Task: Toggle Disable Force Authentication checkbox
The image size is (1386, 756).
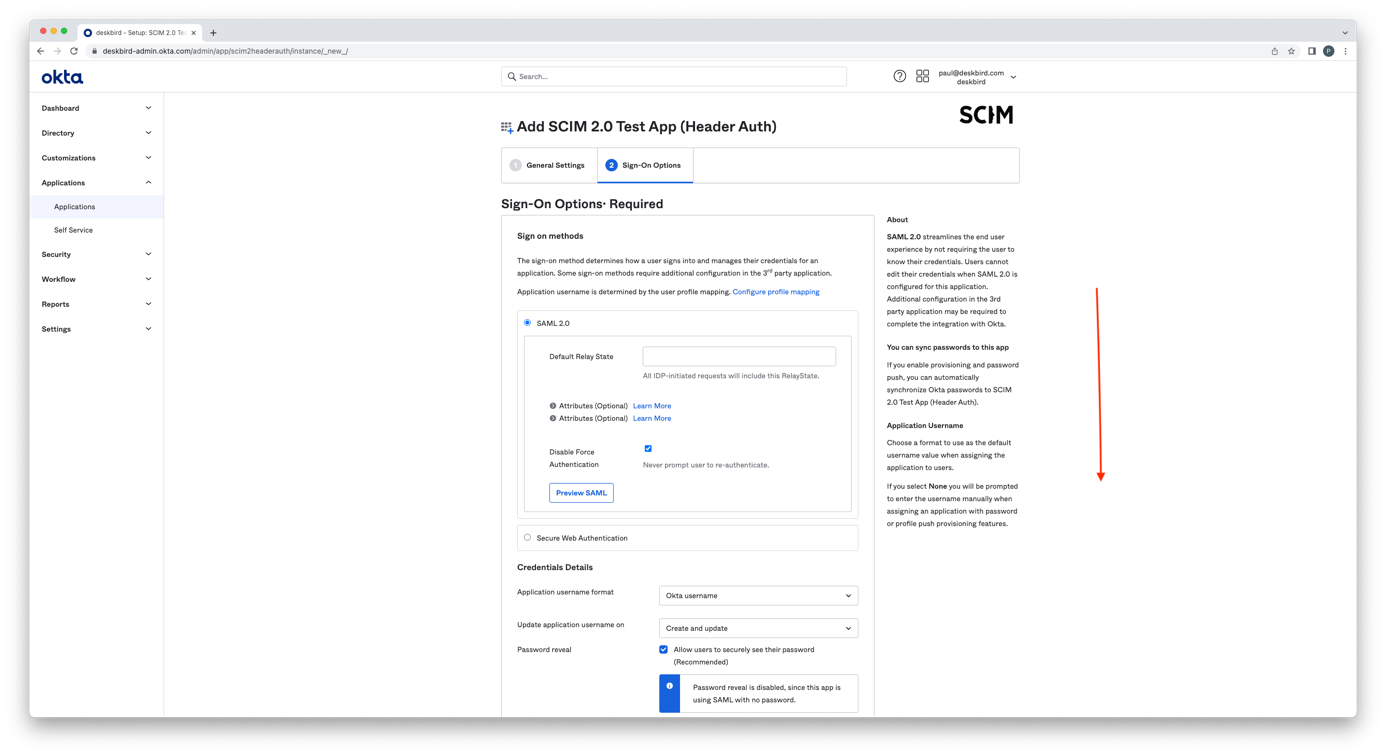Action: pos(648,449)
